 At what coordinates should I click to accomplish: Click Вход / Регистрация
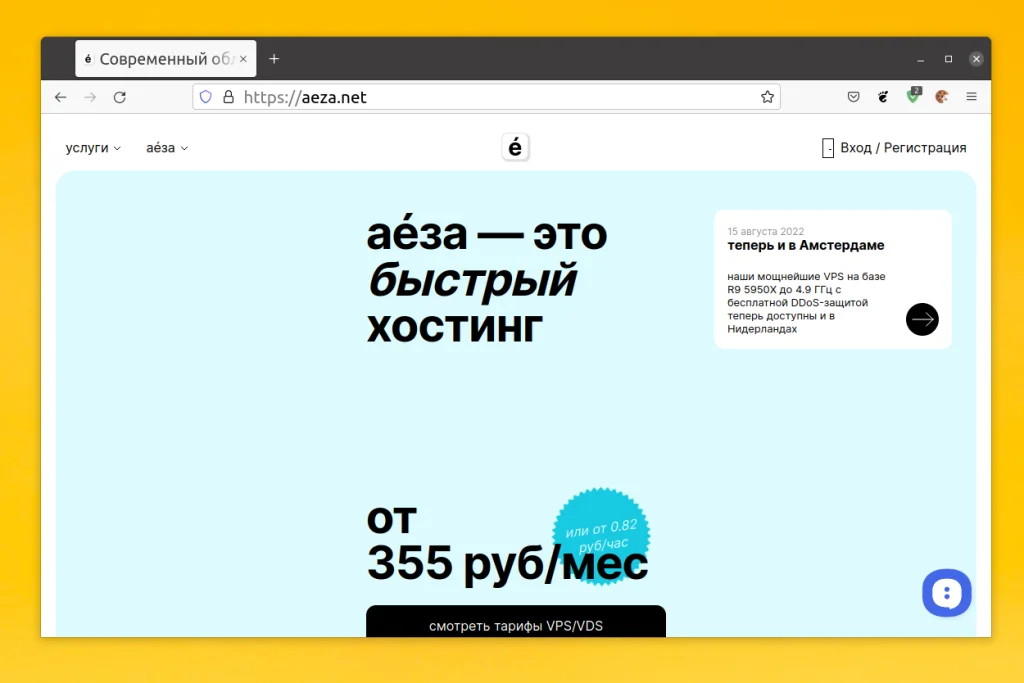point(901,147)
